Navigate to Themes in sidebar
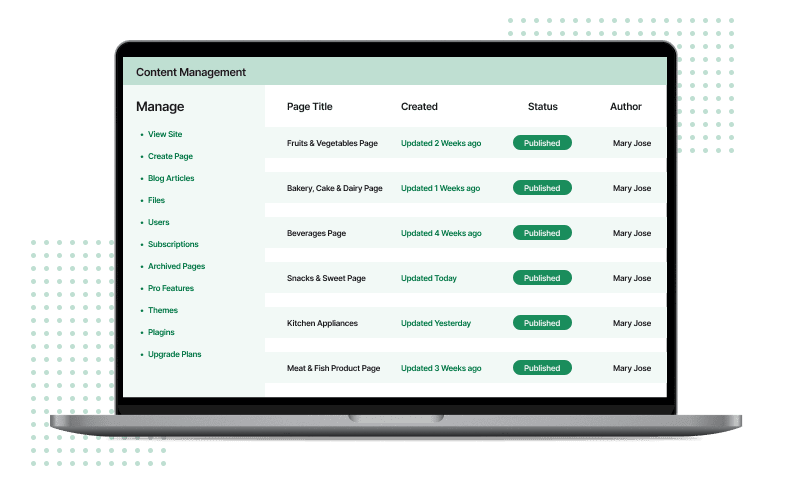 [163, 310]
